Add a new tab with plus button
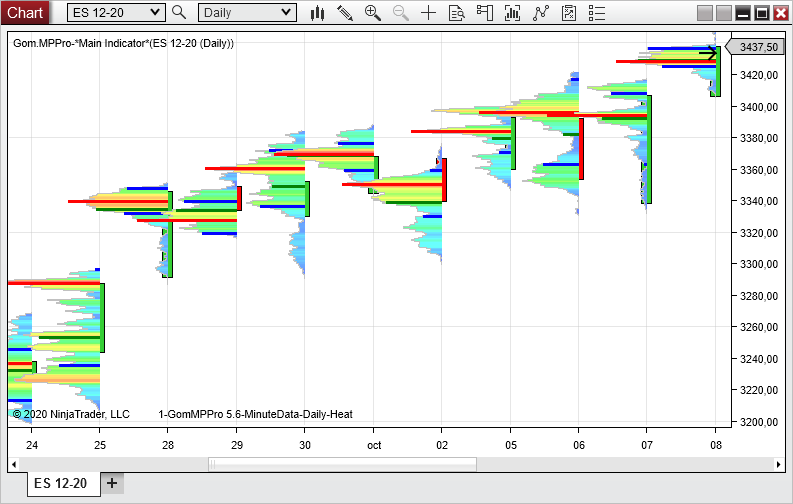The image size is (793, 504). coord(112,484)
